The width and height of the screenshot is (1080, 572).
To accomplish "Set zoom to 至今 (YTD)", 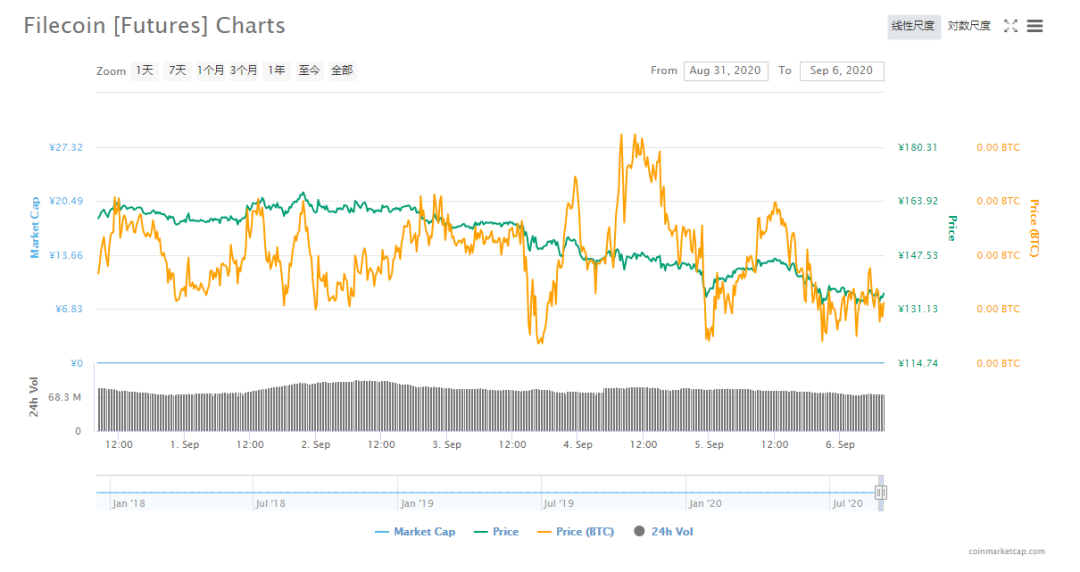I will (309, 70).
